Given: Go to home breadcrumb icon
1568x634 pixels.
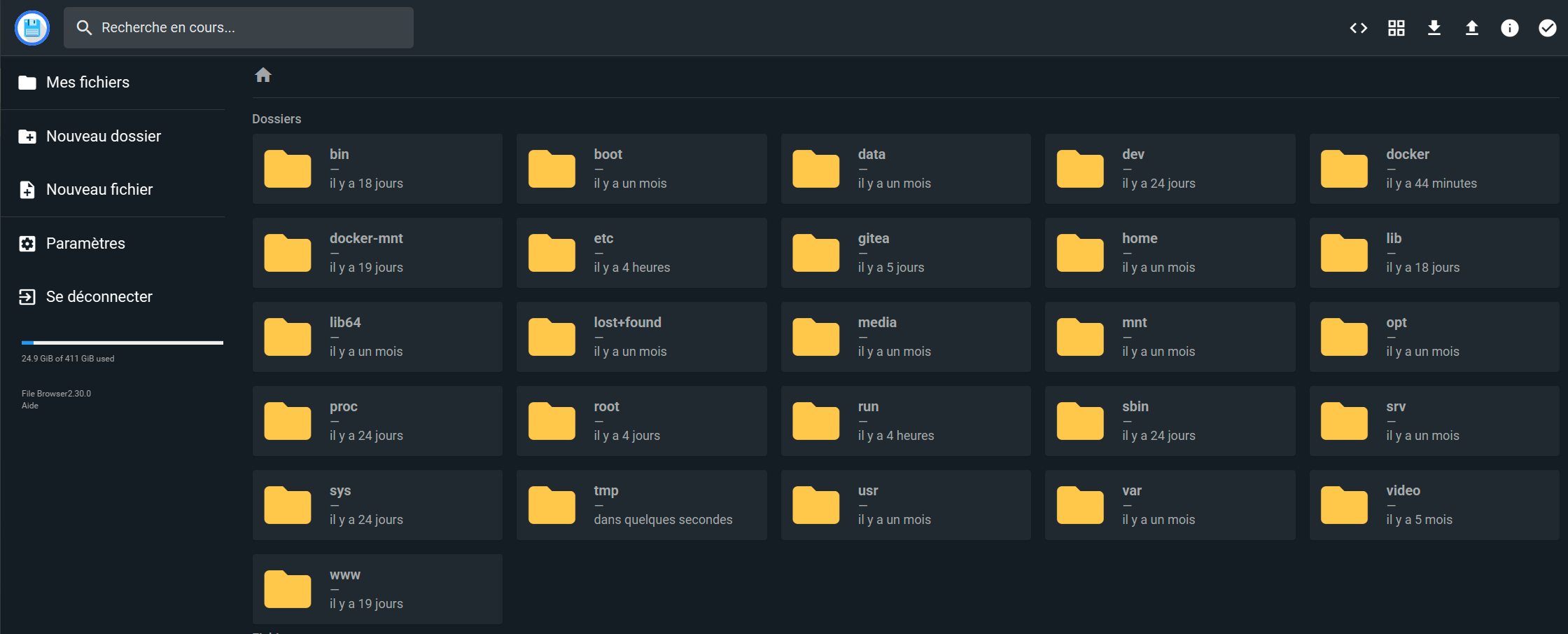Looking at the screenshot, I should (x=263, y=75).
